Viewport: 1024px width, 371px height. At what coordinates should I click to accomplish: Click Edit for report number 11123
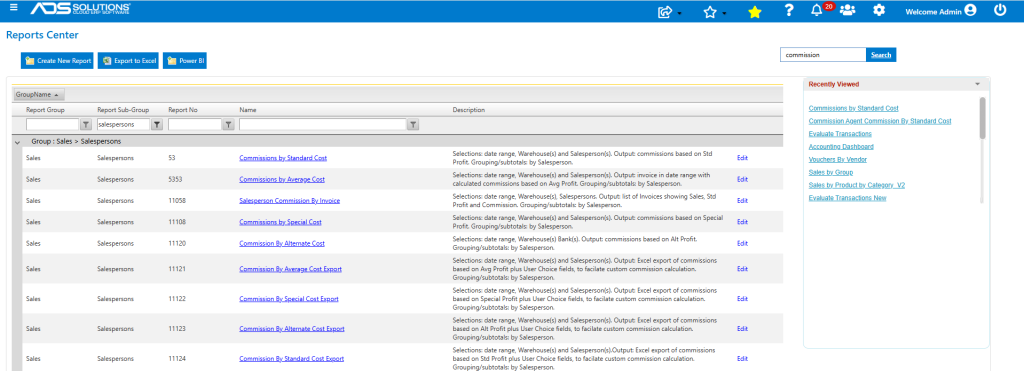[742, 329]
